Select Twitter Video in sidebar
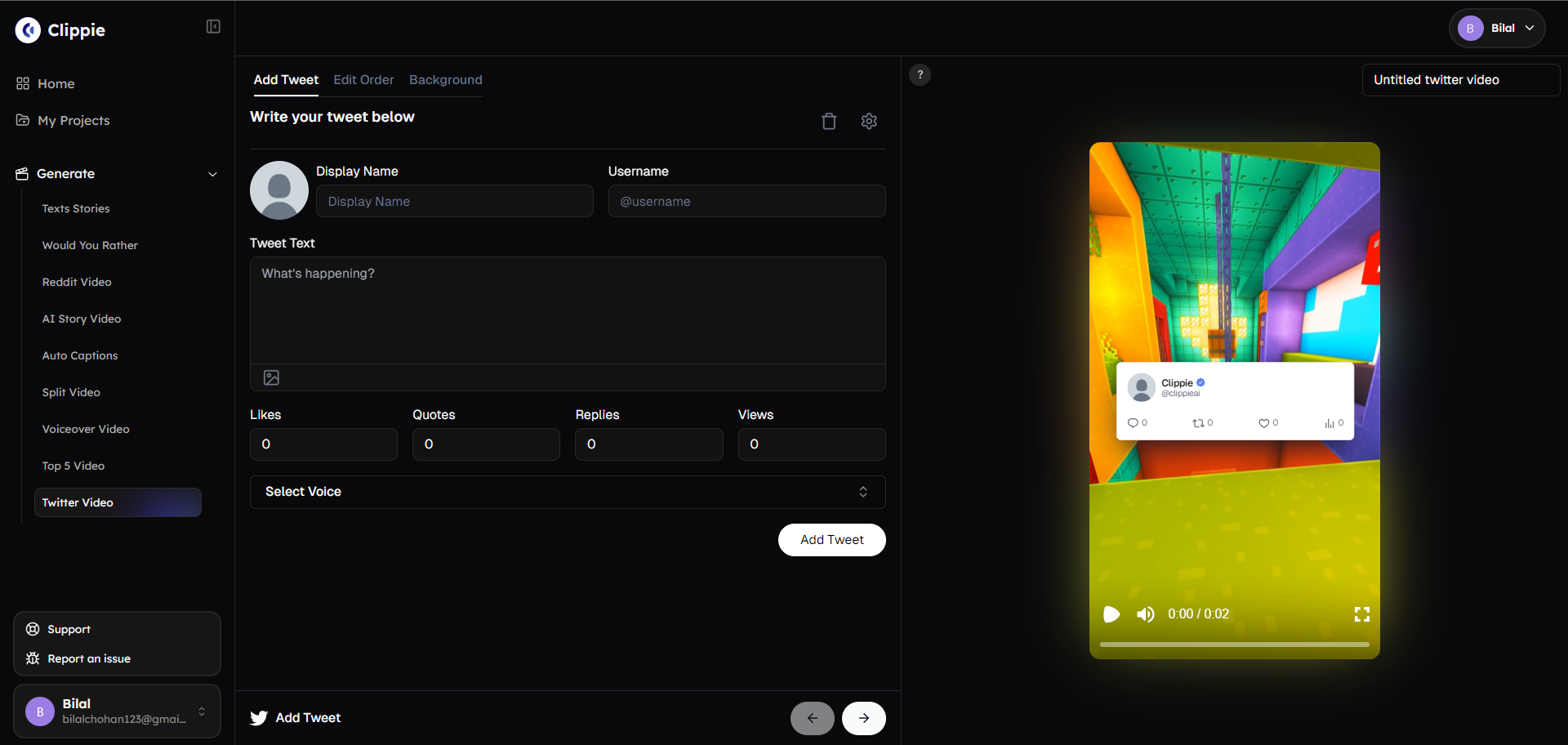The height and width of the screenshot is (745, 1568). 118,502
